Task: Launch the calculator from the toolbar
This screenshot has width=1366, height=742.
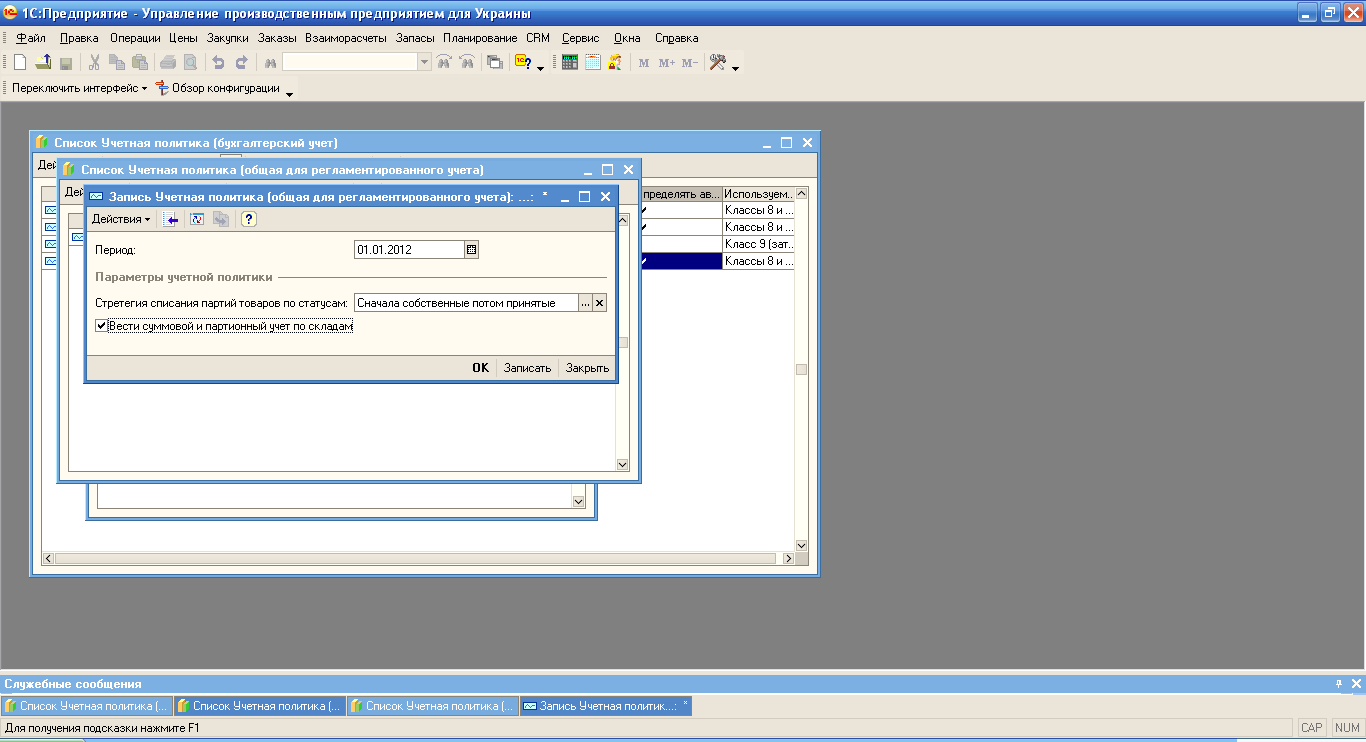Action: pos(570,62)
